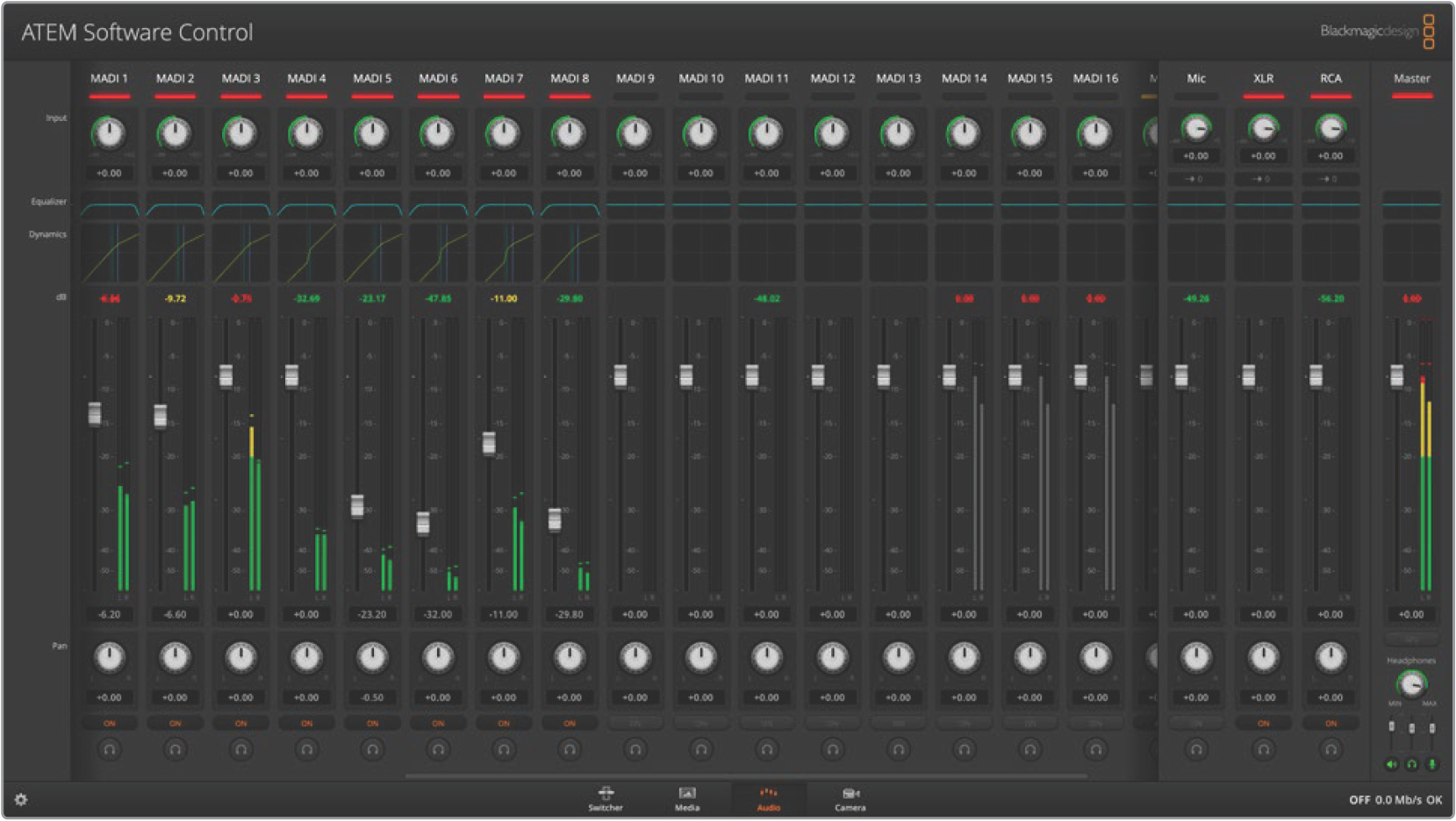Open the MADI 7 dynamics graph
This screenshot has width=1456, height=821.
coord(504,253)
